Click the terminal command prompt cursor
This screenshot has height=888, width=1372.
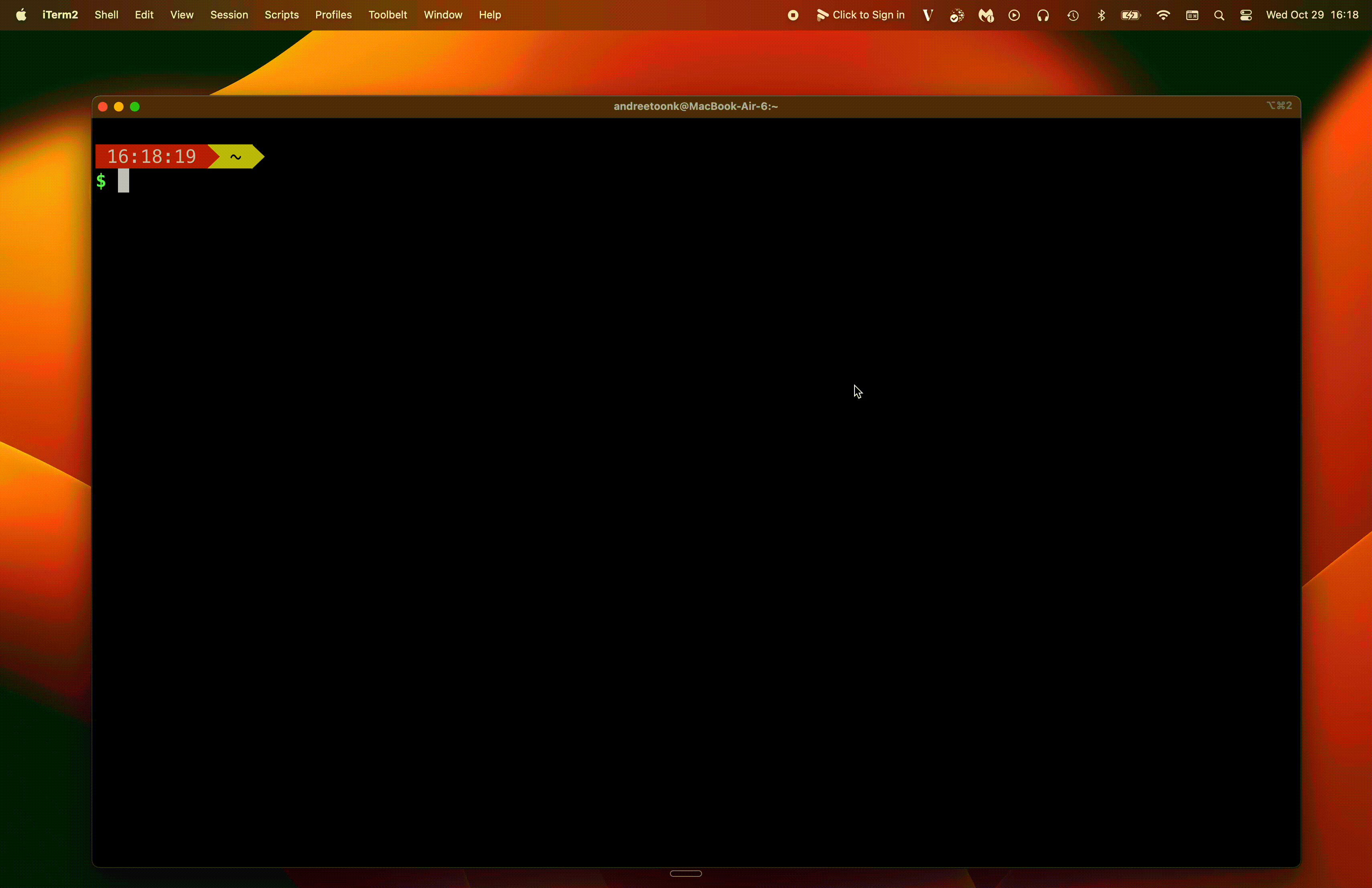[x=124, y=181]
